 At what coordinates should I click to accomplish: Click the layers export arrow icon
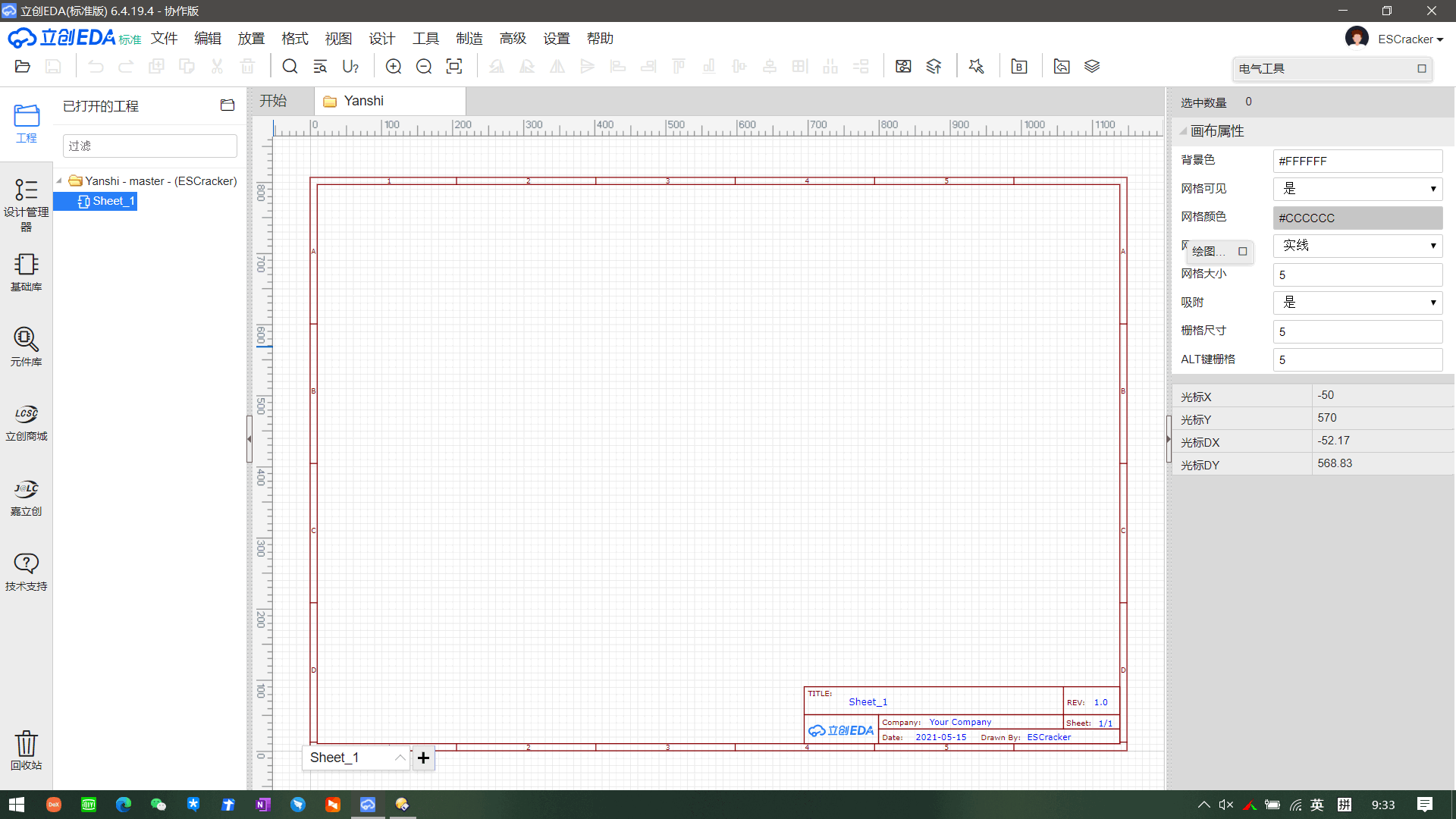click(934, 67)
